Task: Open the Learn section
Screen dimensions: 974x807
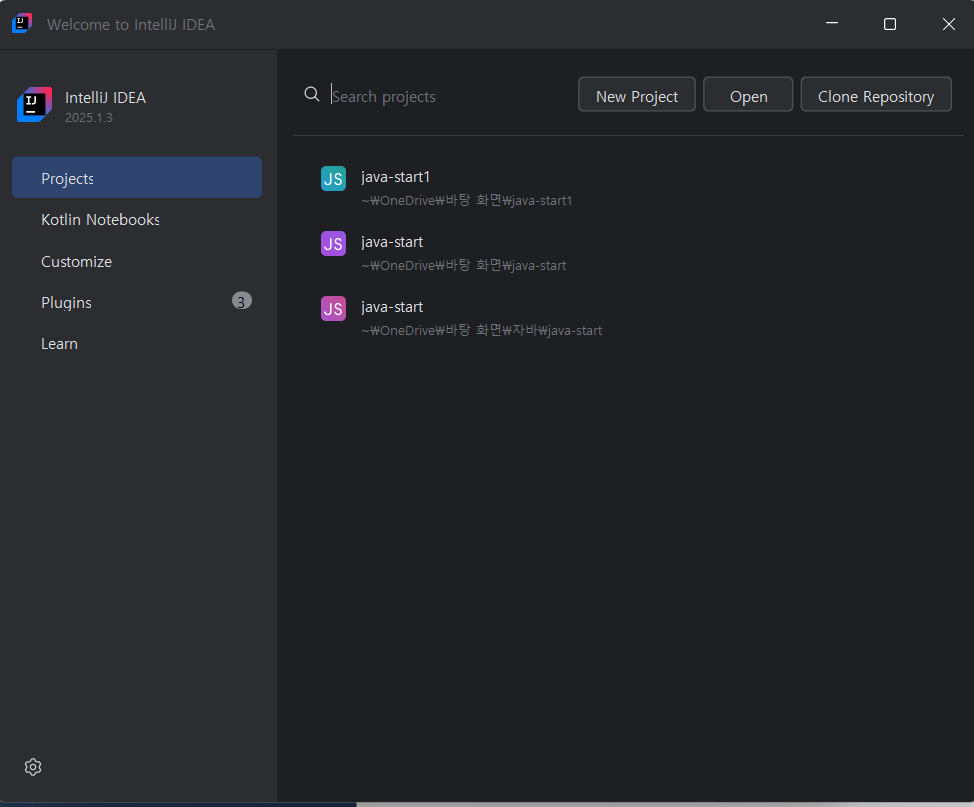Action: coord(137,344)
